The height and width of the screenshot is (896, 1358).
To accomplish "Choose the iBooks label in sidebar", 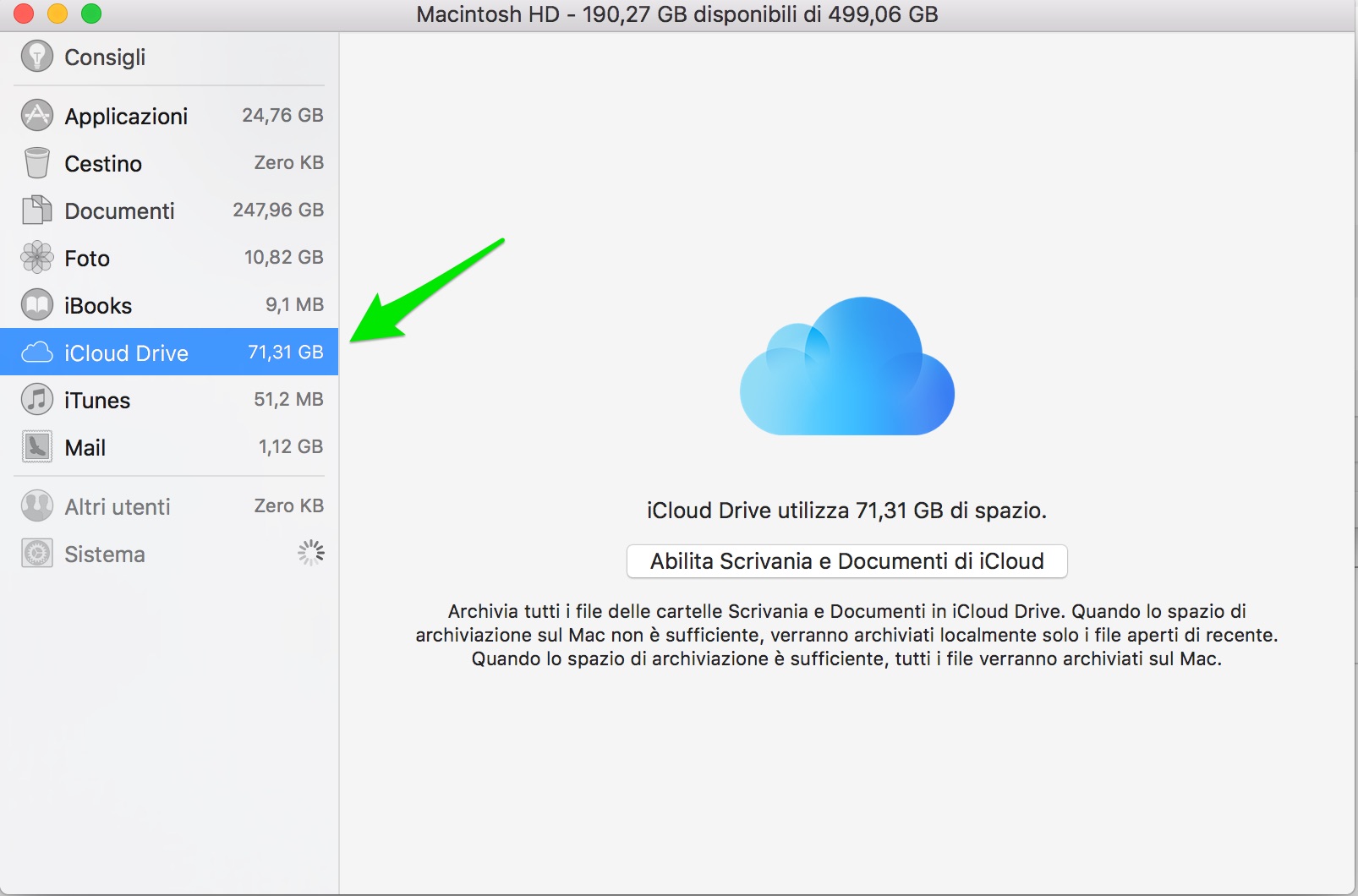I will click(98, 305).
